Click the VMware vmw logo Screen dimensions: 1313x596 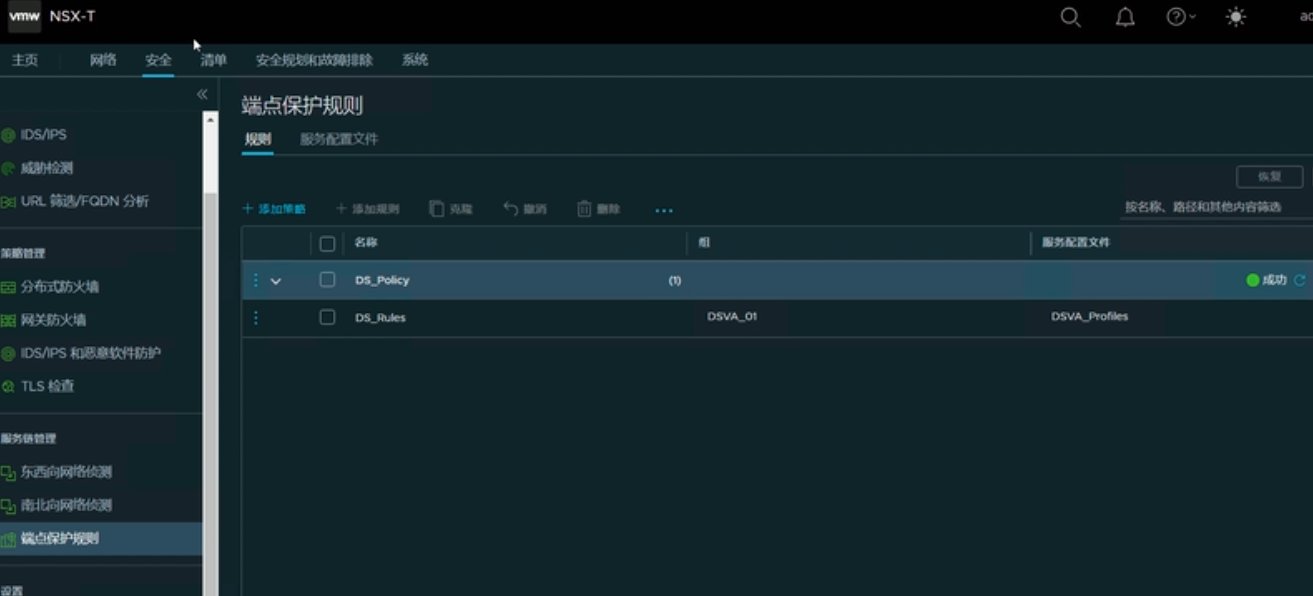(x=25, y=16)
